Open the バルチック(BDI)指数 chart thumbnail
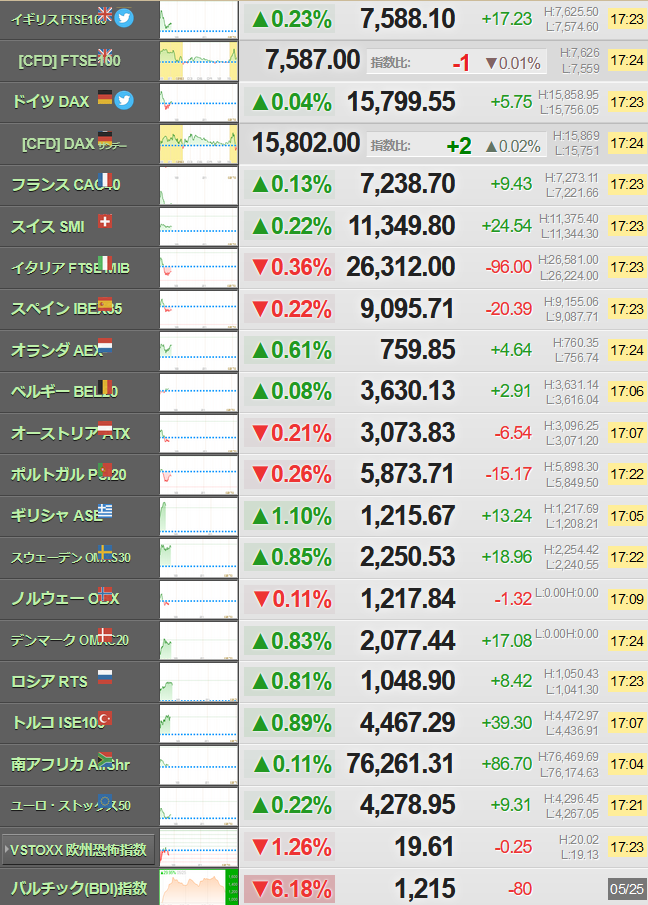Viewport: 648px width, 905px height. click(x=198, y=888)
